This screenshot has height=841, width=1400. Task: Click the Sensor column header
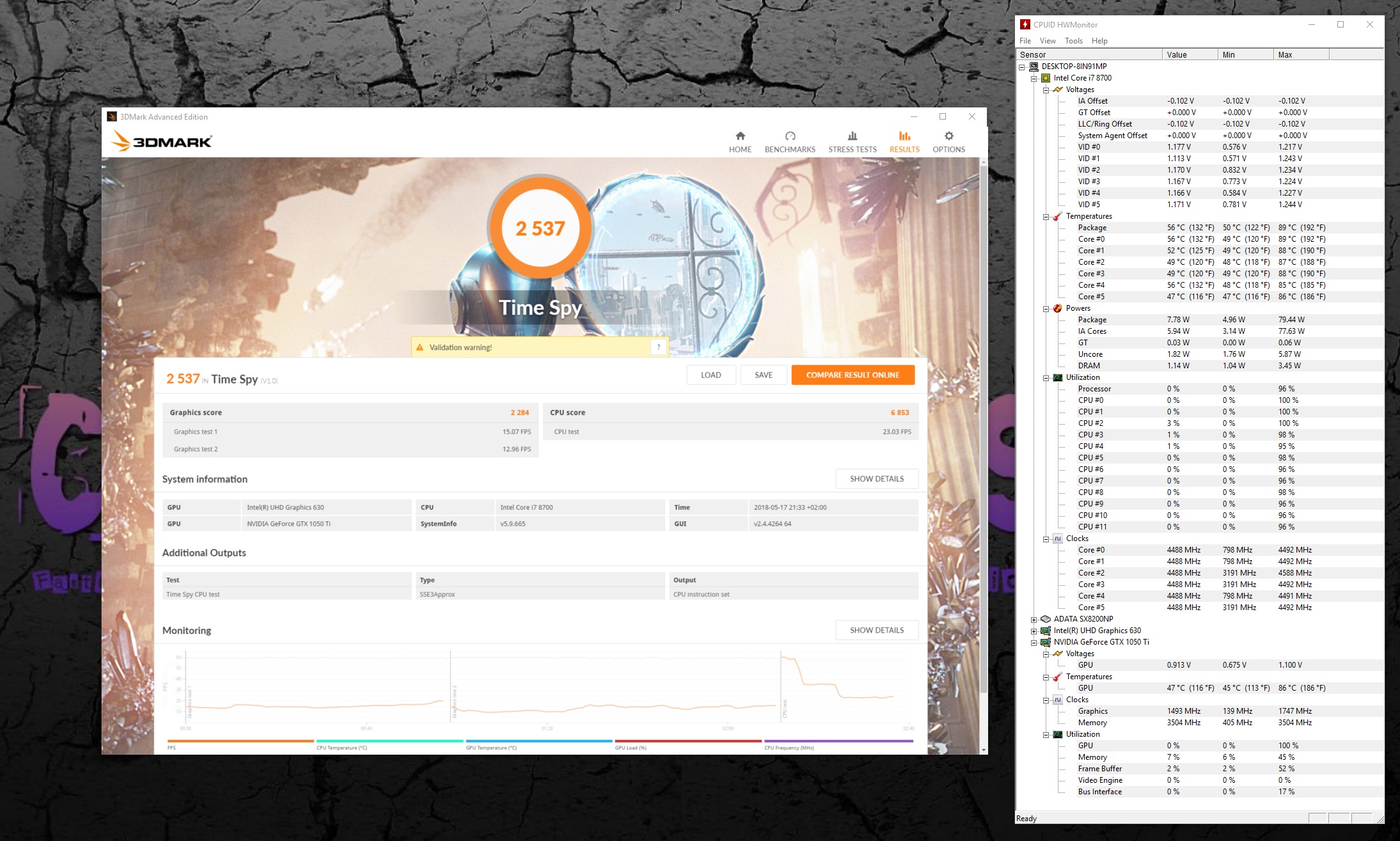point(1089,55)
